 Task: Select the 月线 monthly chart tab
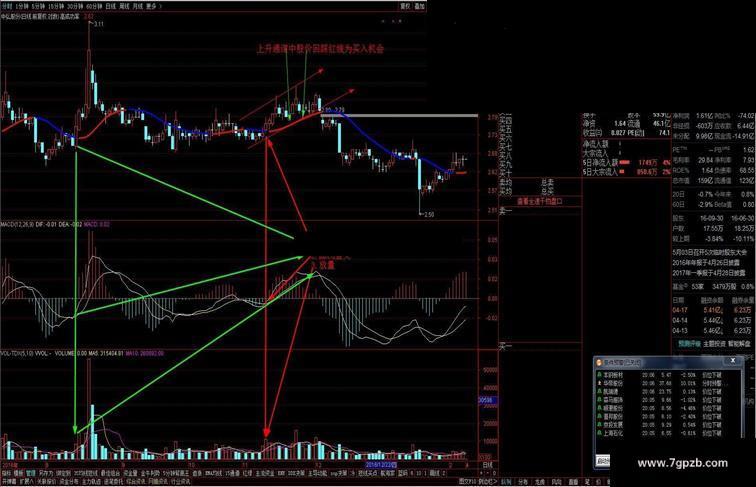pos(138,6)
